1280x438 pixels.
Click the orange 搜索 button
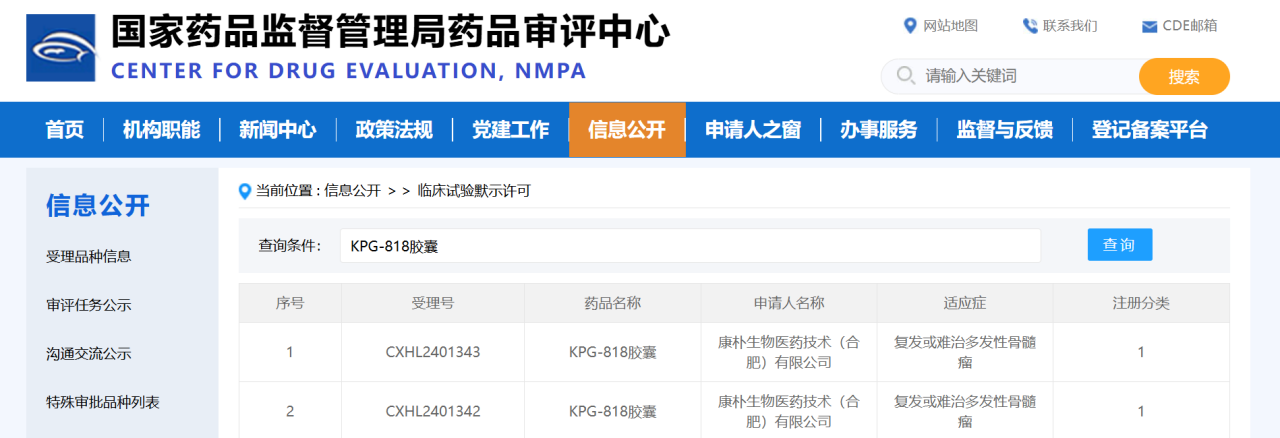pyautogui.click(x=1184, y=77)
